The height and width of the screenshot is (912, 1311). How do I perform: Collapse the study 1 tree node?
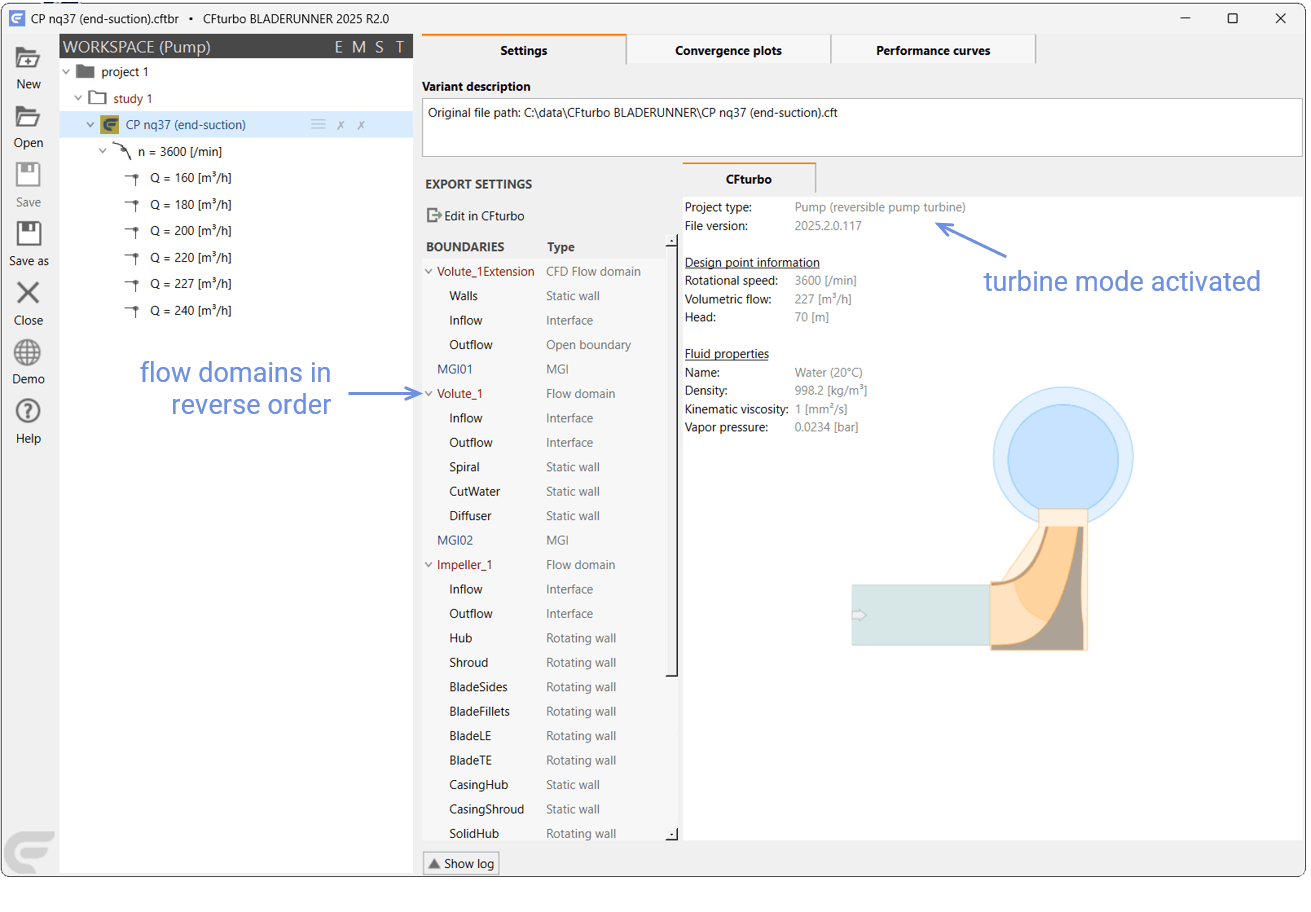78,98
